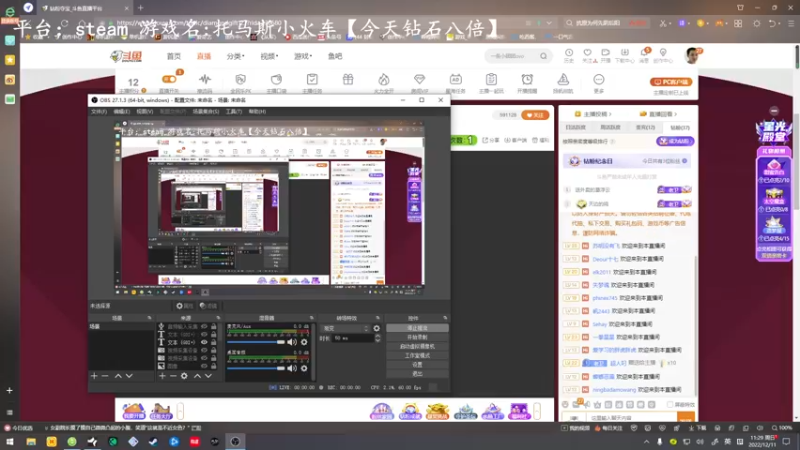Click the Start Recording button in OBS controls
Screen dimensions: 800x450
(x=417, y=337)
